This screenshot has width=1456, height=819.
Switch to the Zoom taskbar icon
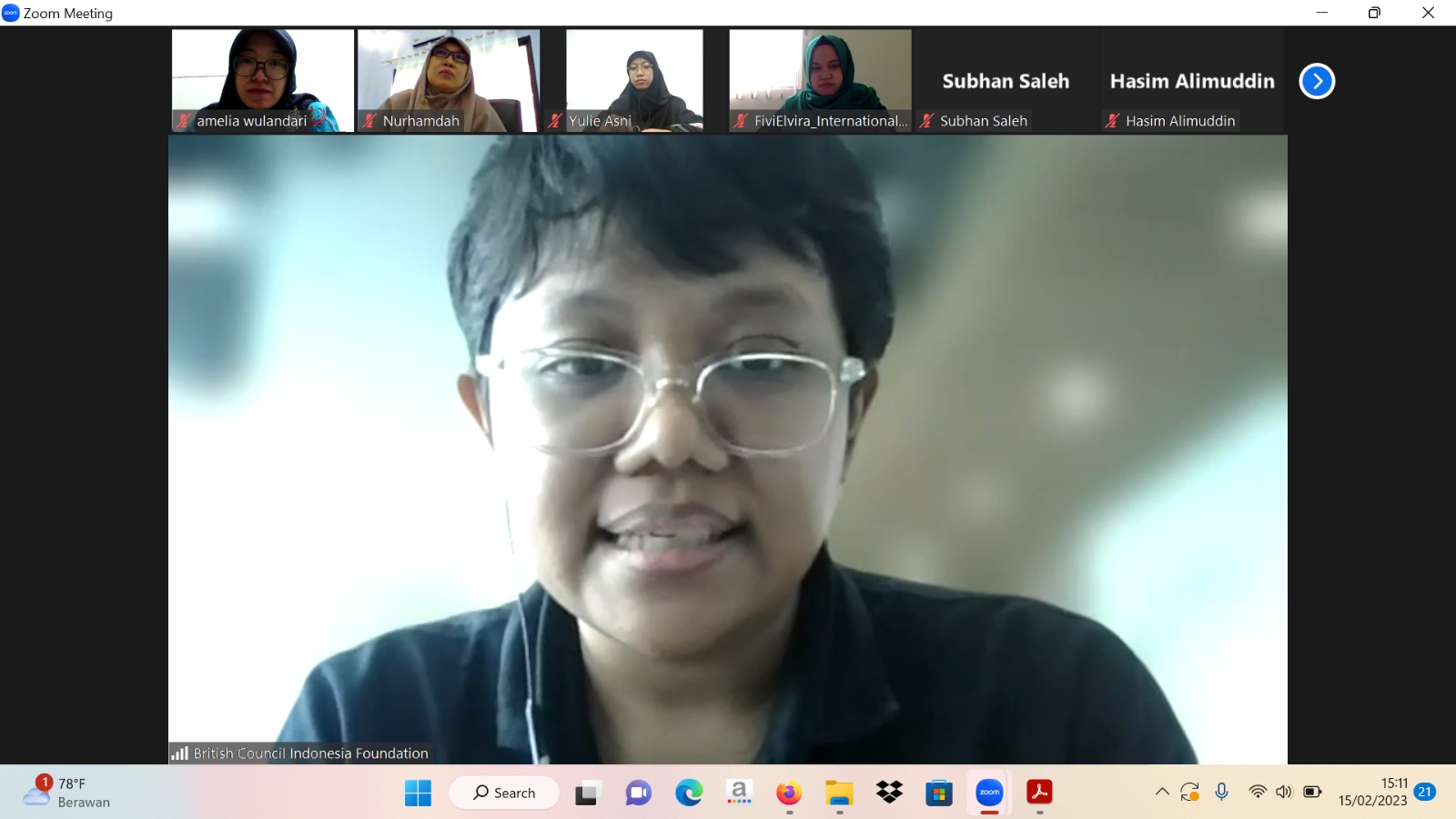pyautogui.click(x=989, y=794)
